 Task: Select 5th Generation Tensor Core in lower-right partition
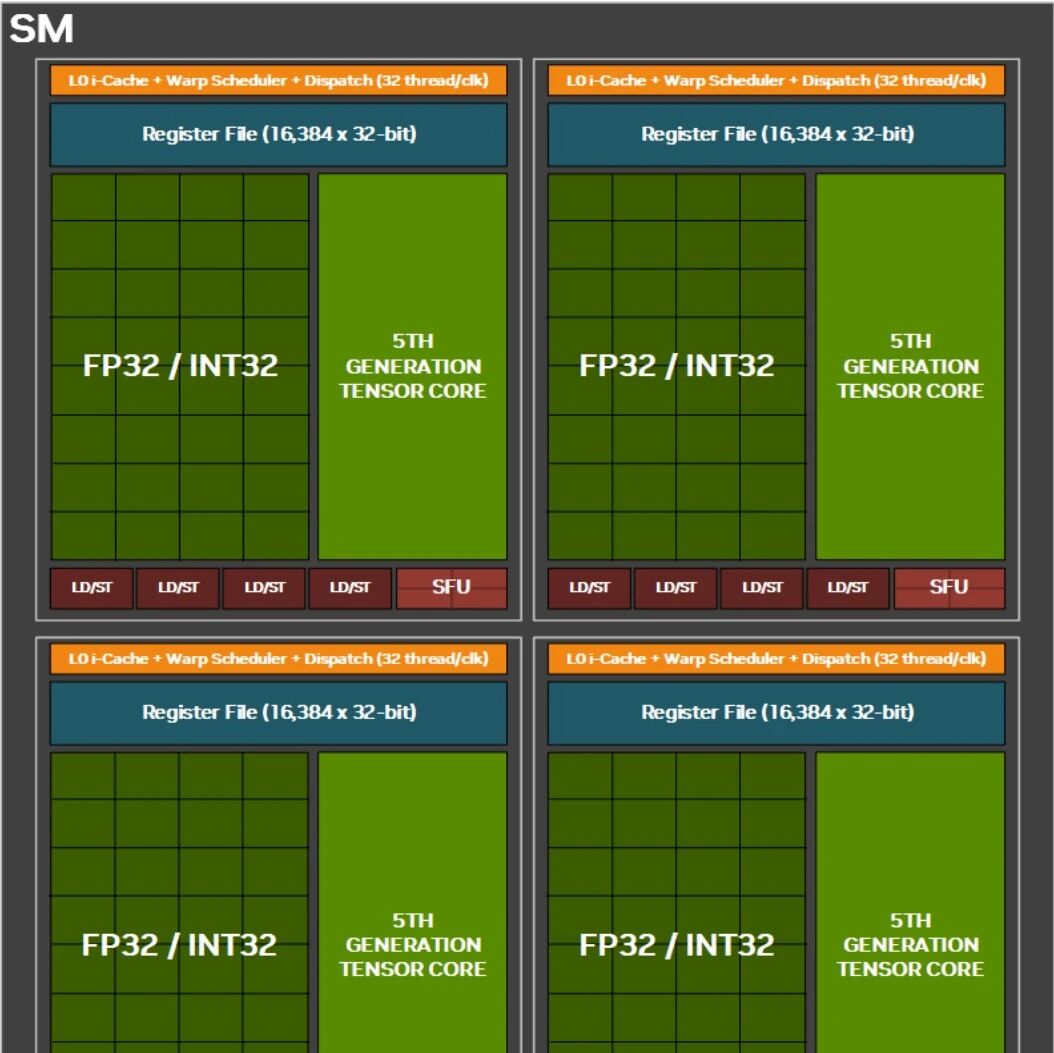click(x=910, y=902)
